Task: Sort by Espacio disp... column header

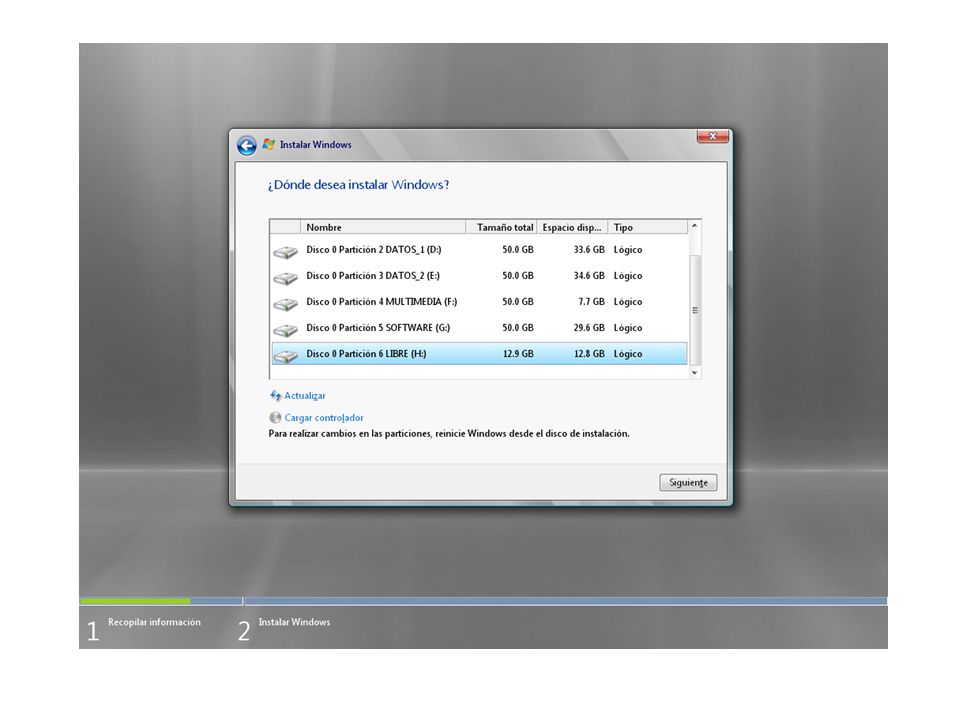Action: 572,227
